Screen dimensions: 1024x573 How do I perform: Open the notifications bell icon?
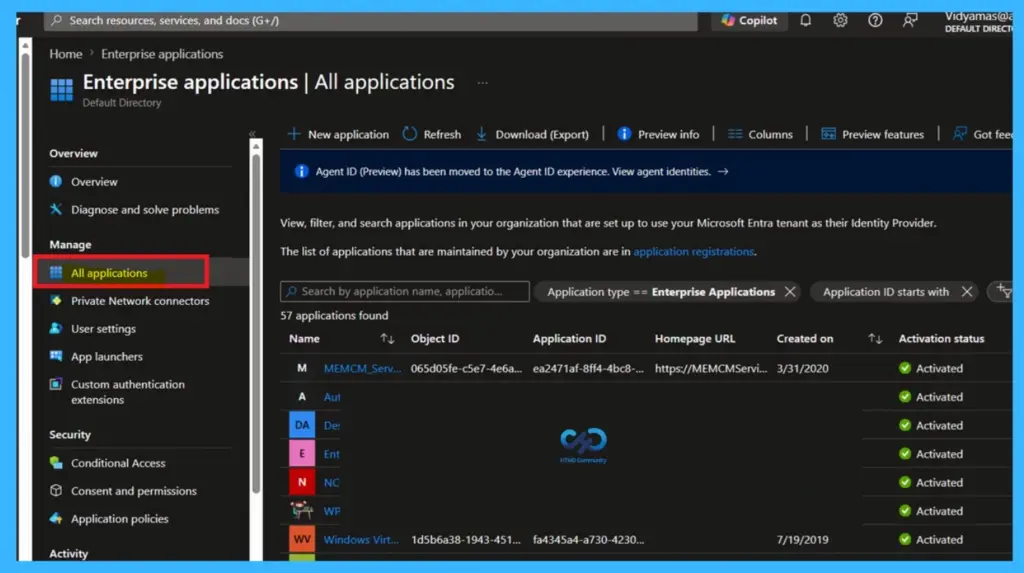806,20
